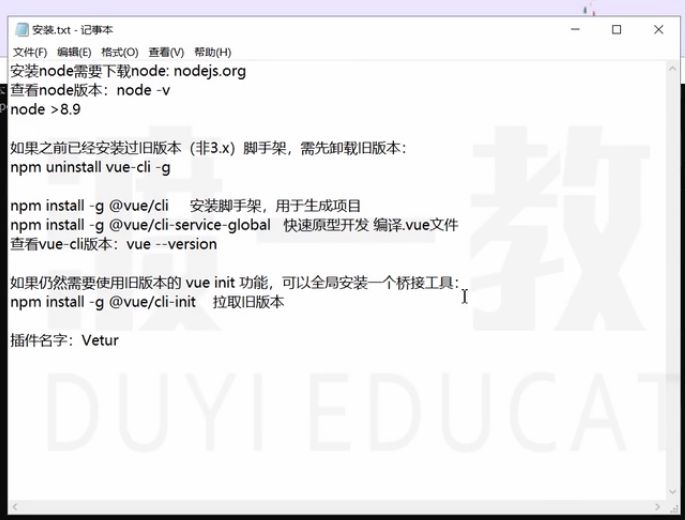Open the 编辑(E) menu
The width and height of the screenshot is (685, 520).
(74, 52)
